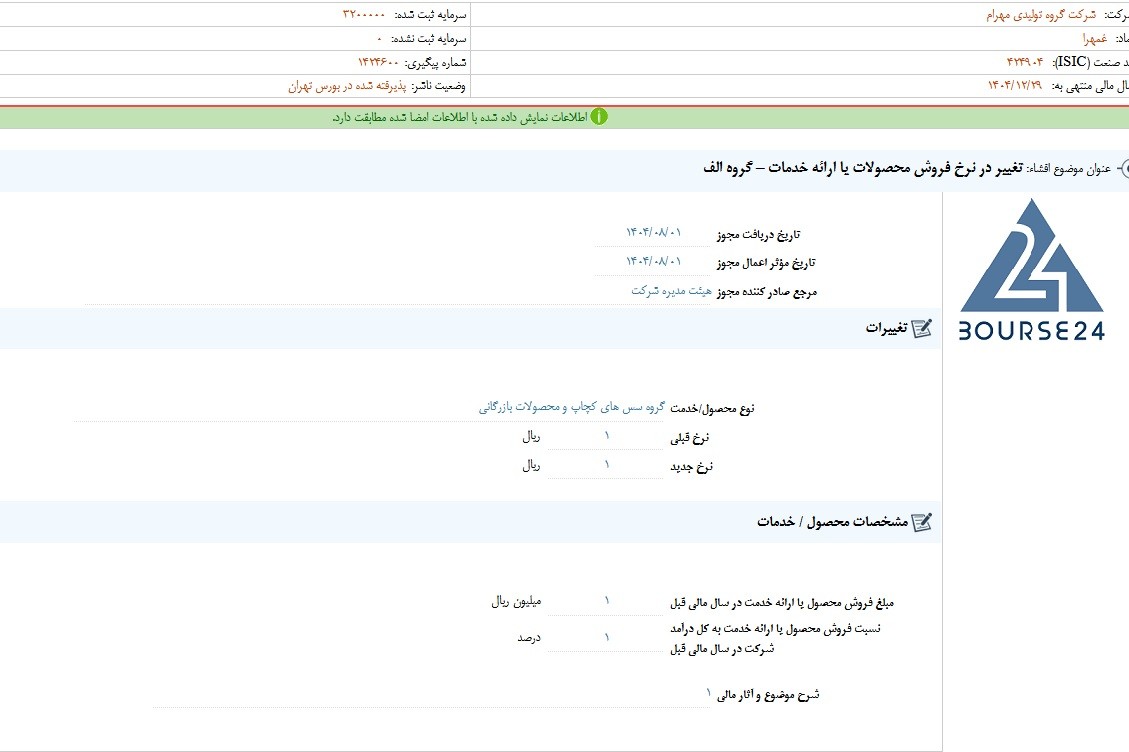Click the sales-to-revenue ratio field (درصد)
This screenshot has width=1129, height=752.
point(606,637)
